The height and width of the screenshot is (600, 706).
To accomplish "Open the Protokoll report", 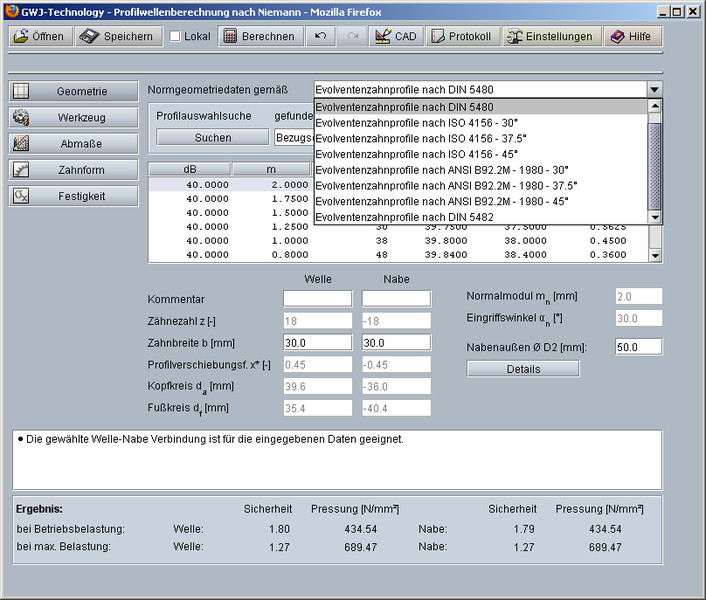I will point(461,36).
